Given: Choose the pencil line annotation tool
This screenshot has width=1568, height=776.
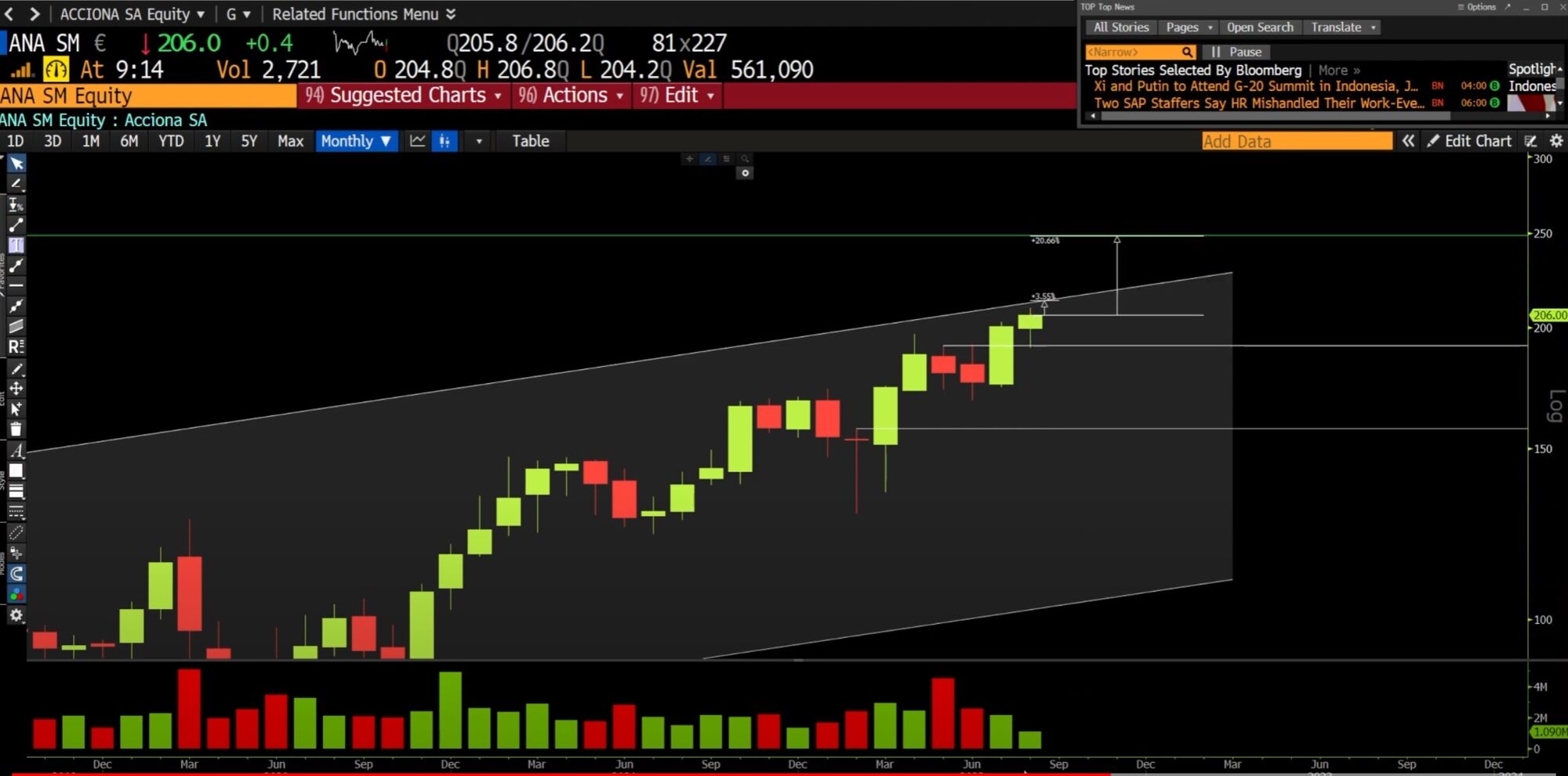Looking at the screenshot, I should coord(16,183).
